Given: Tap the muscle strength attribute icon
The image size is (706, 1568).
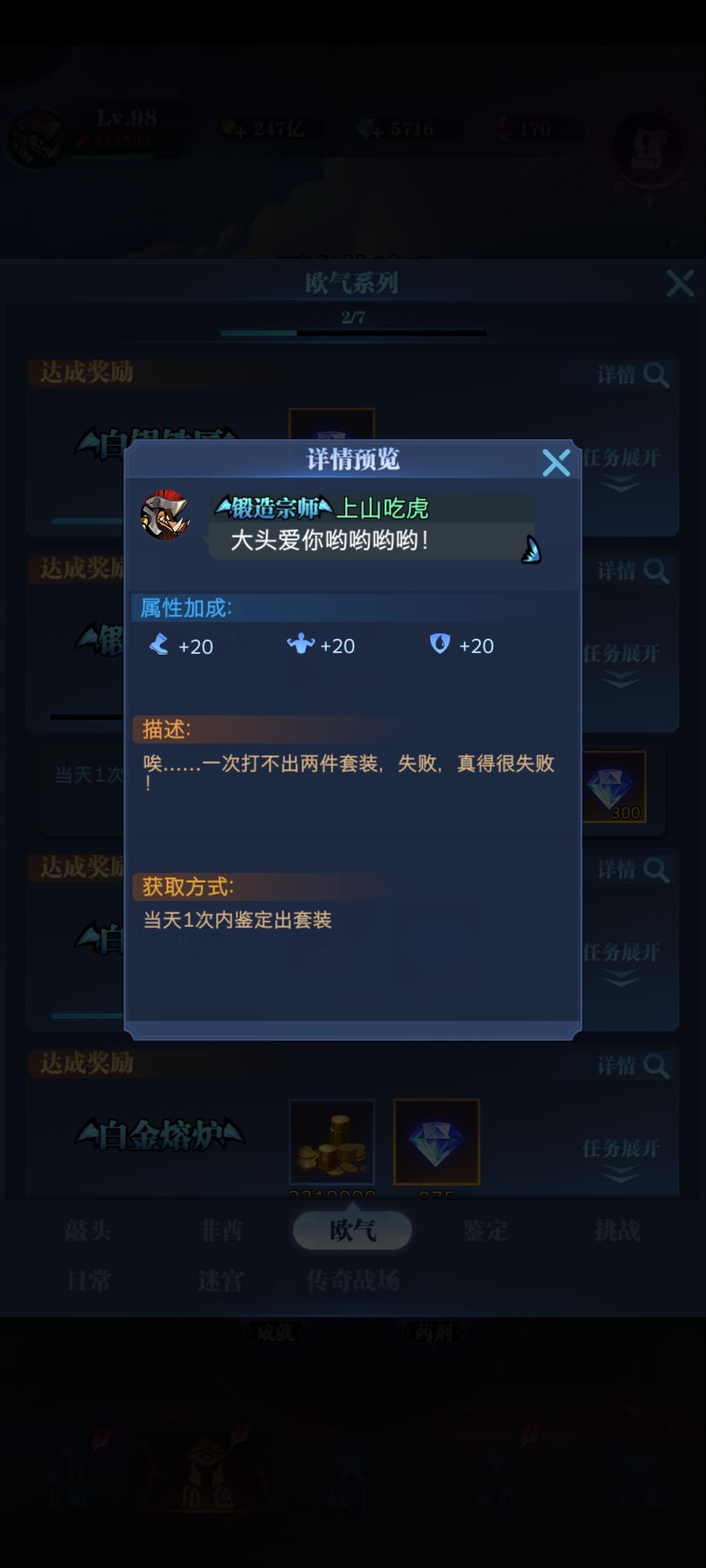Looking at the screenshot, I should (301, 644).
